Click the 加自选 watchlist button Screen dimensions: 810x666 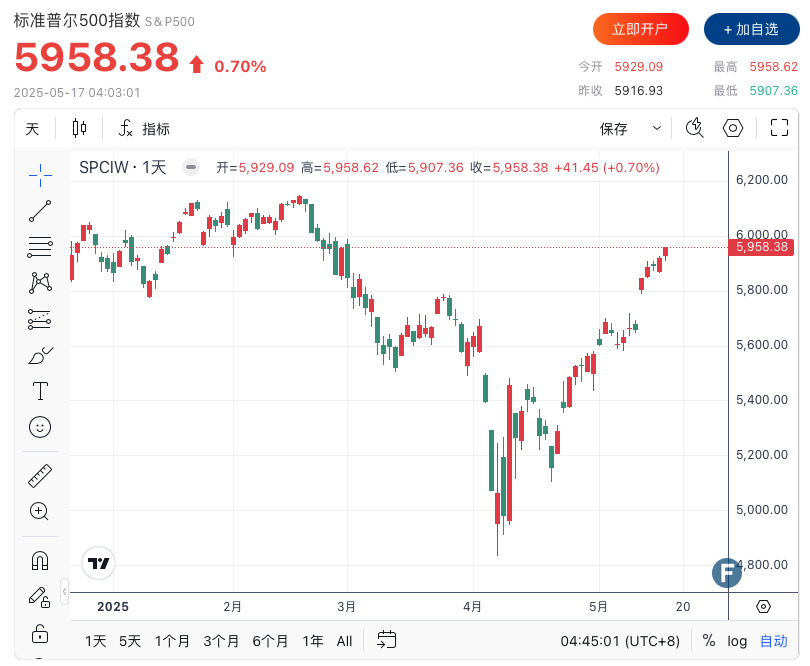click(x=751, y=29)
